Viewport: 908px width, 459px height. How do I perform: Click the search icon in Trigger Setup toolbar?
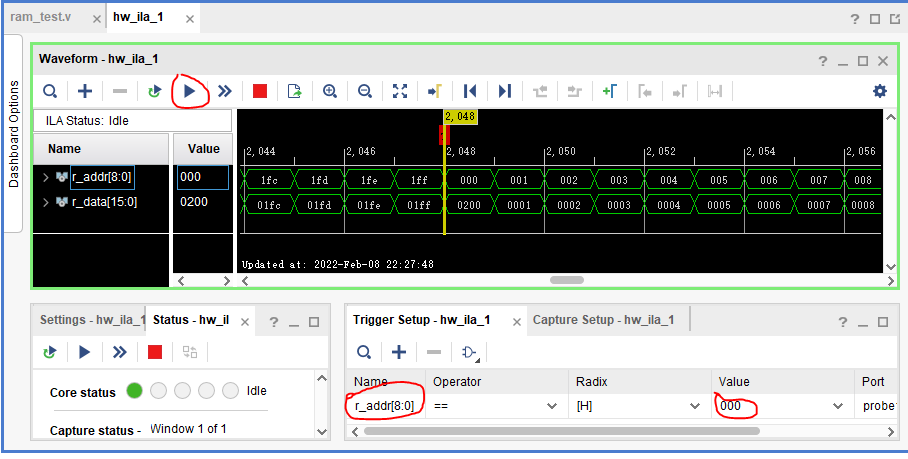(364, 352)
